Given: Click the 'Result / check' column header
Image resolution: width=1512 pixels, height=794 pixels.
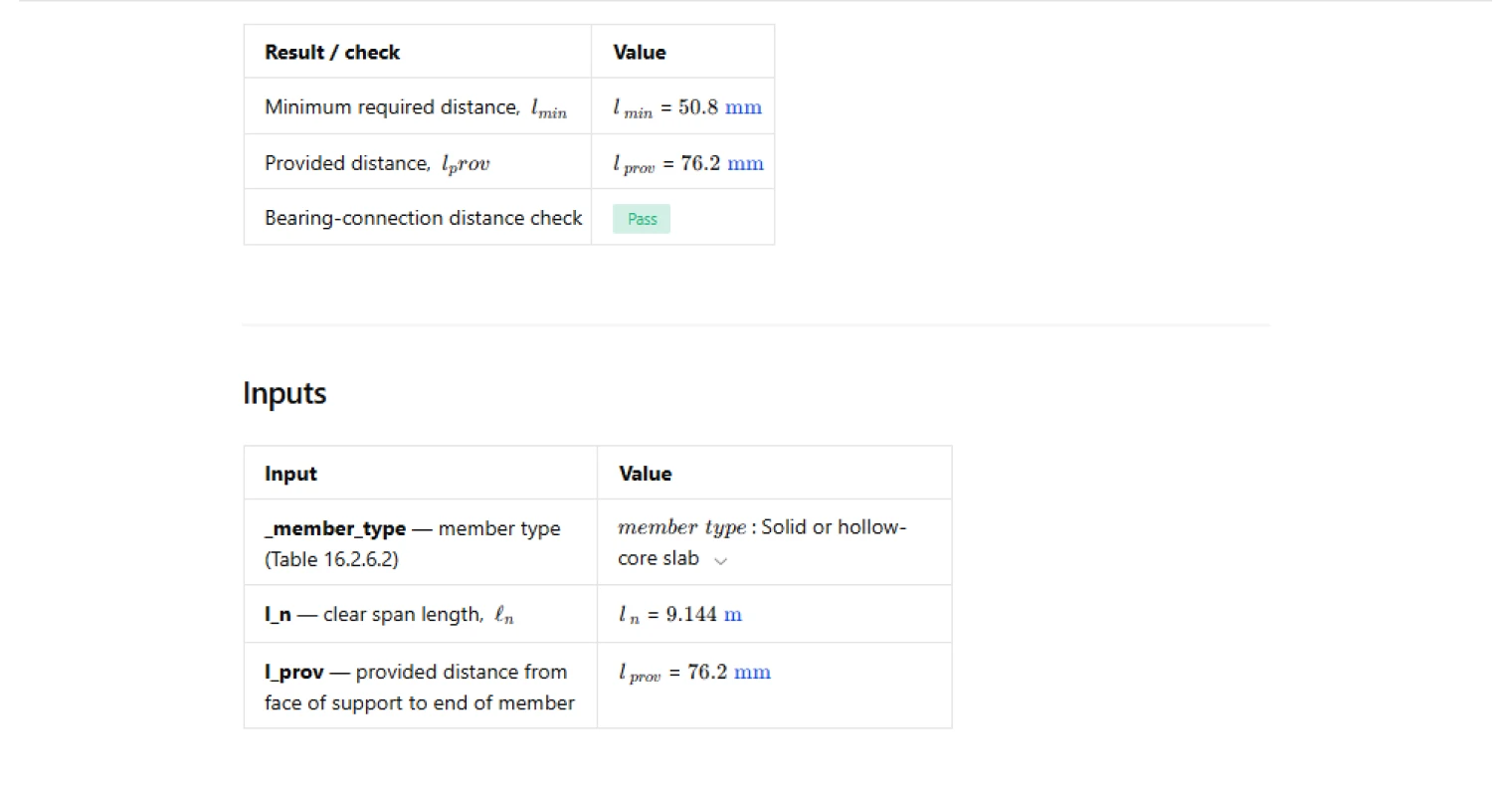Looking at the screenshot, I should [x=332, y=53].
